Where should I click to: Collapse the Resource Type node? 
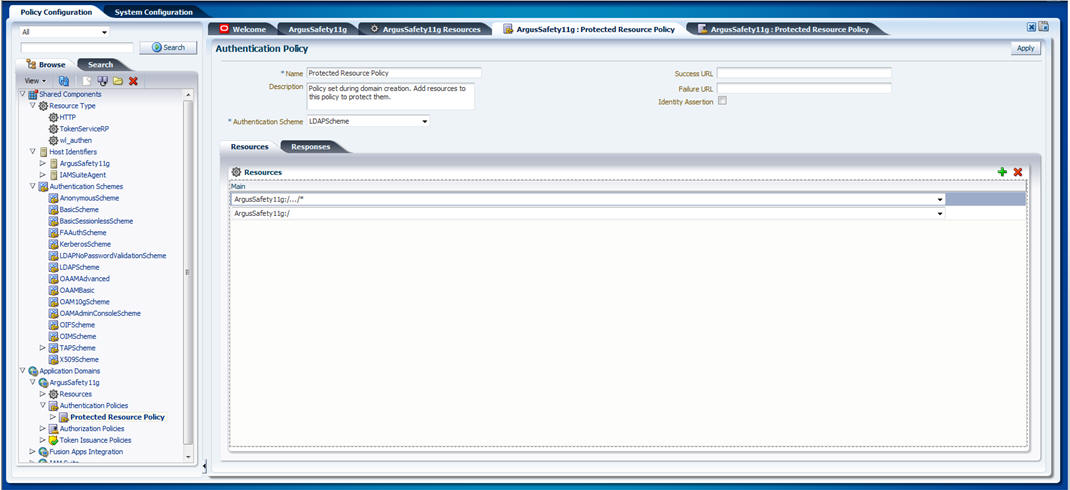click(33, 106)
